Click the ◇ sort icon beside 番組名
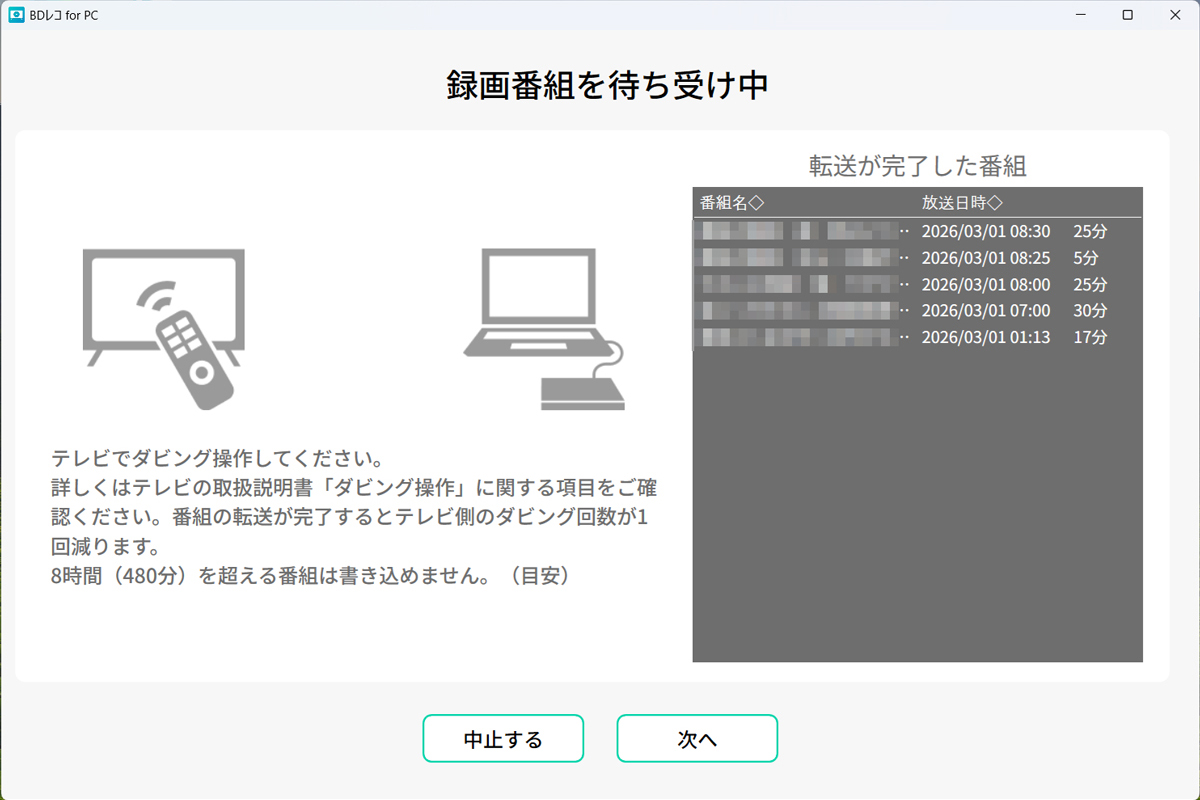1200x800 pixels. [757, 201]
